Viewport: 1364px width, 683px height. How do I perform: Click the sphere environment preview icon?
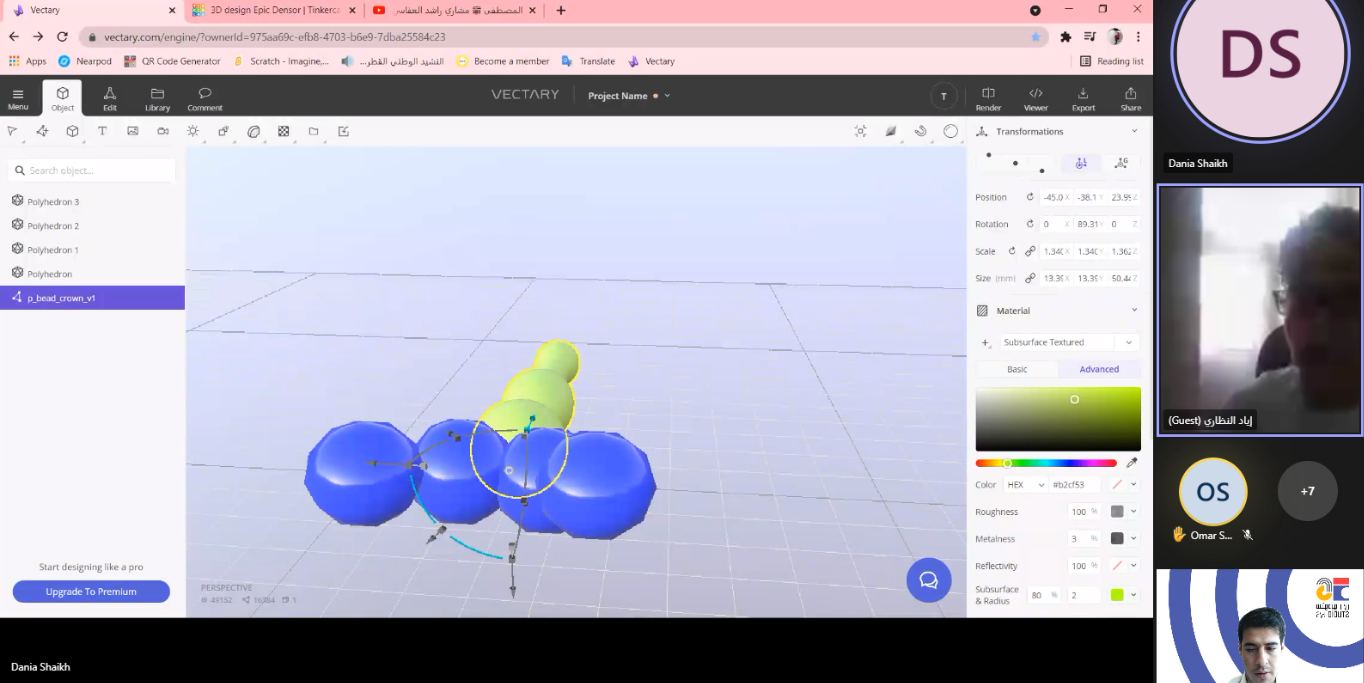951,131
